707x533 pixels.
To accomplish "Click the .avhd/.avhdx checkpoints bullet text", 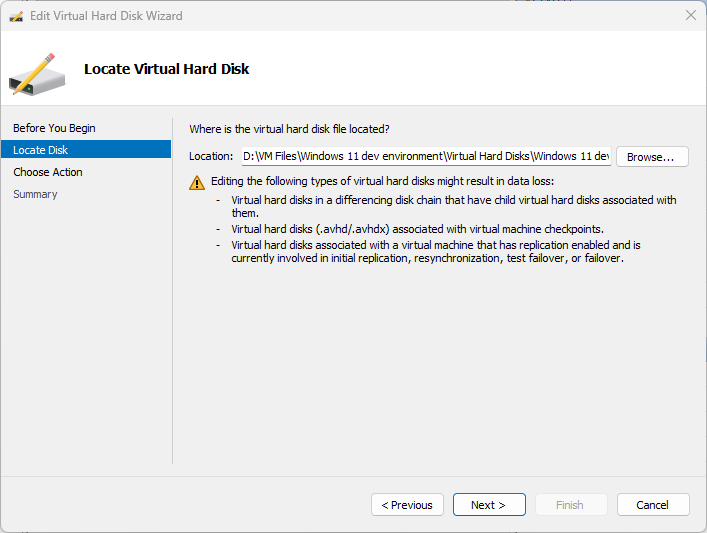I will [417, 229].
